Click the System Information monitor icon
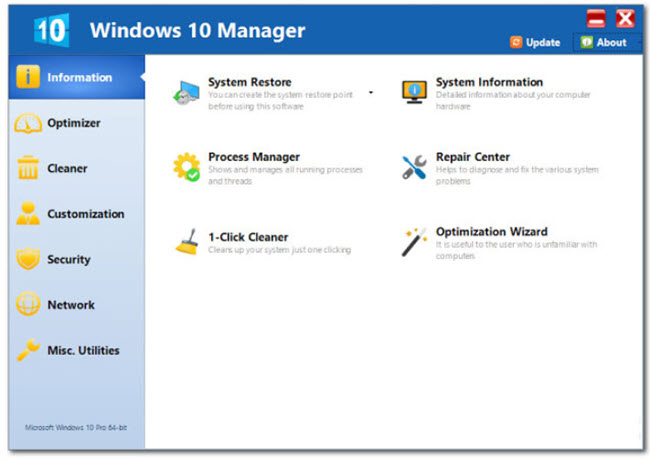Viewport: 650px width, 460px height. (414, 91)
